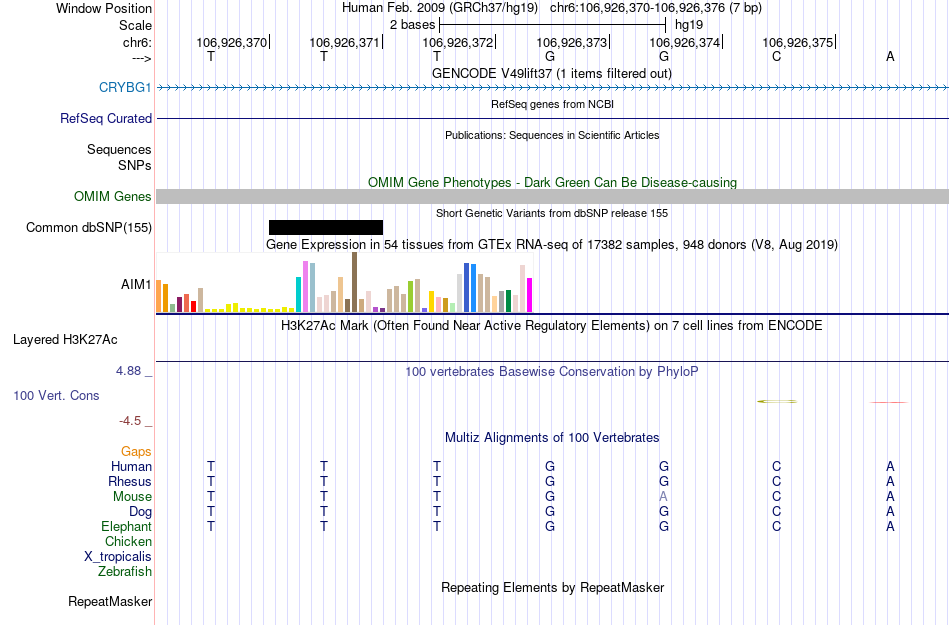Click the 'RefSeq genes from NCBI' title

pyautogui.click(x=552, y=104)
